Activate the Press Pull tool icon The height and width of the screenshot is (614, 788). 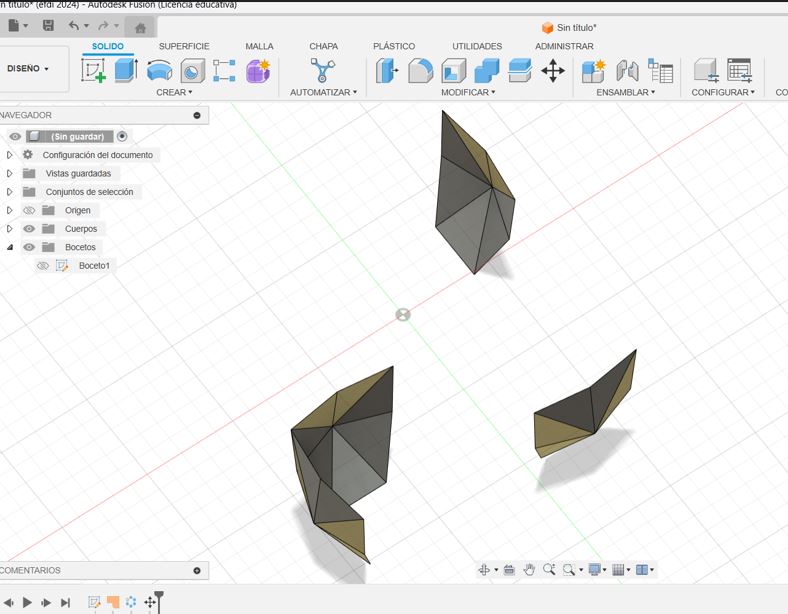click(387, 70)
